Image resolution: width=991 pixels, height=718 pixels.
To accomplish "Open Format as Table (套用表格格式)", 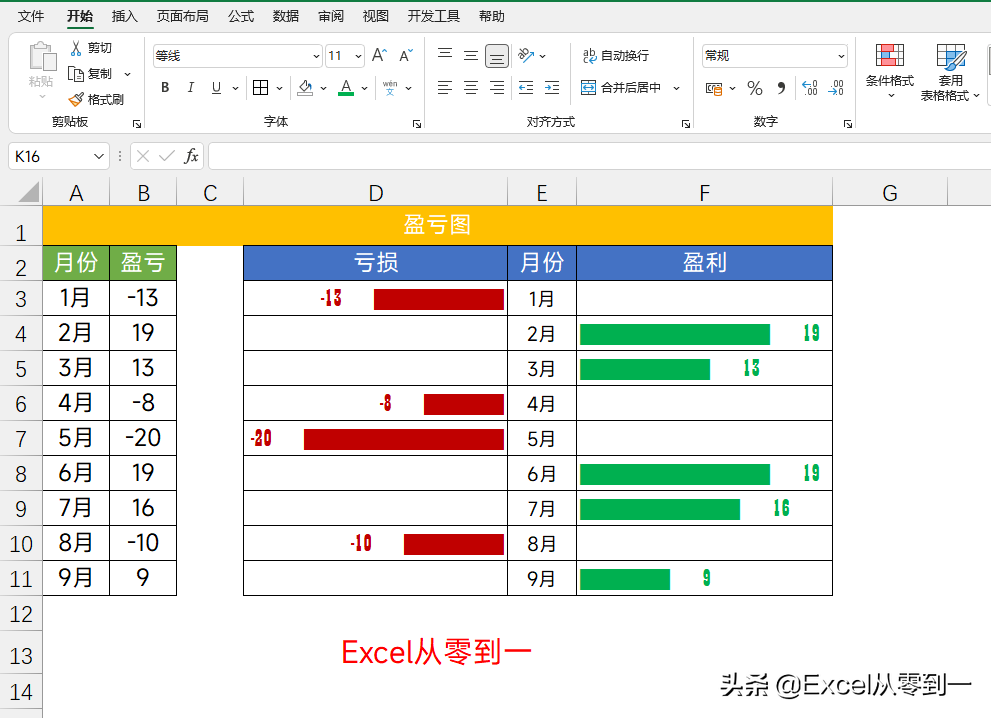I will click(x=950, y=72).
